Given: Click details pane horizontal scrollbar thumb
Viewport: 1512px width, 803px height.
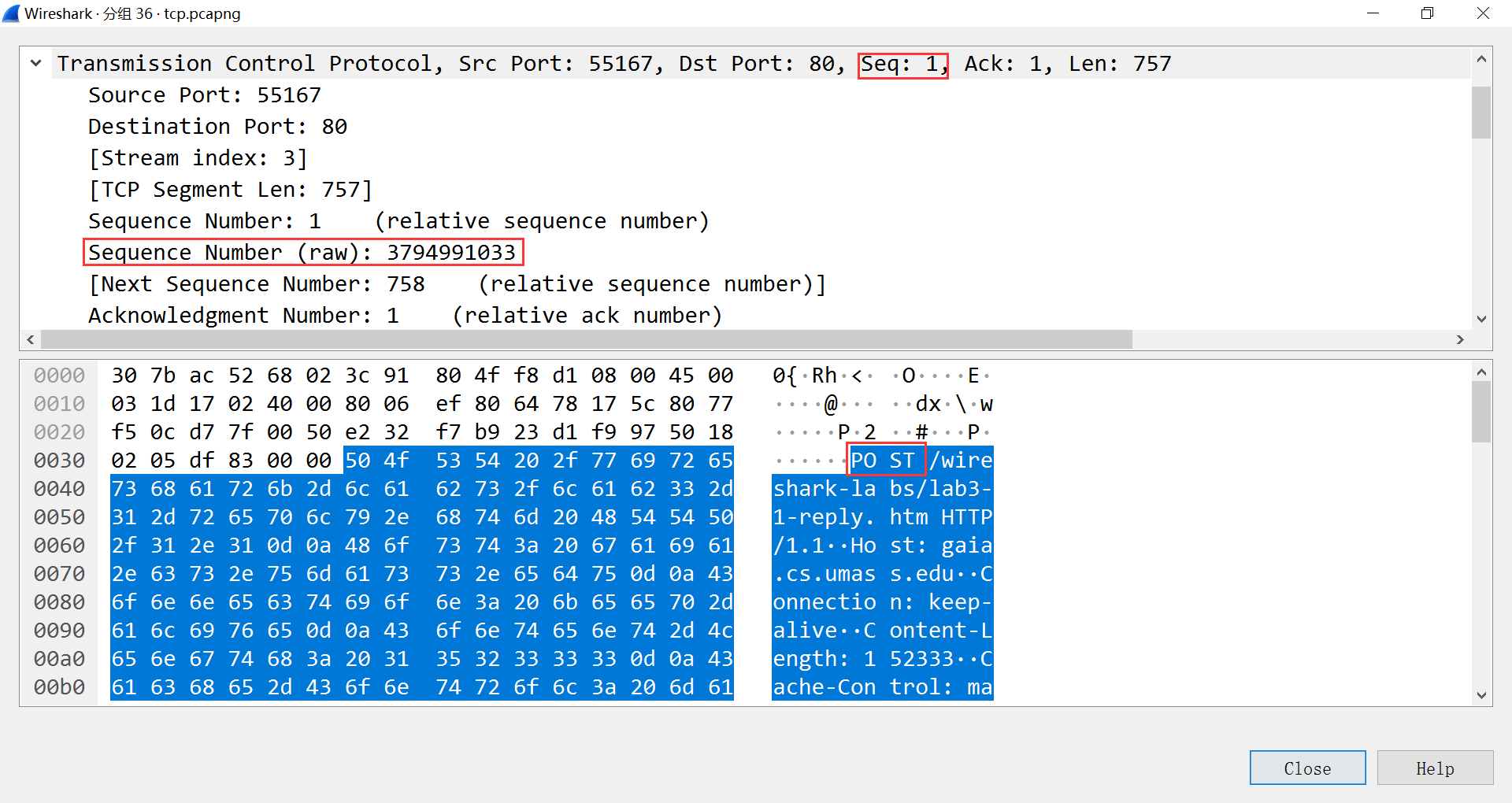Looking at the screenshot, I should [x=587, y=339].
